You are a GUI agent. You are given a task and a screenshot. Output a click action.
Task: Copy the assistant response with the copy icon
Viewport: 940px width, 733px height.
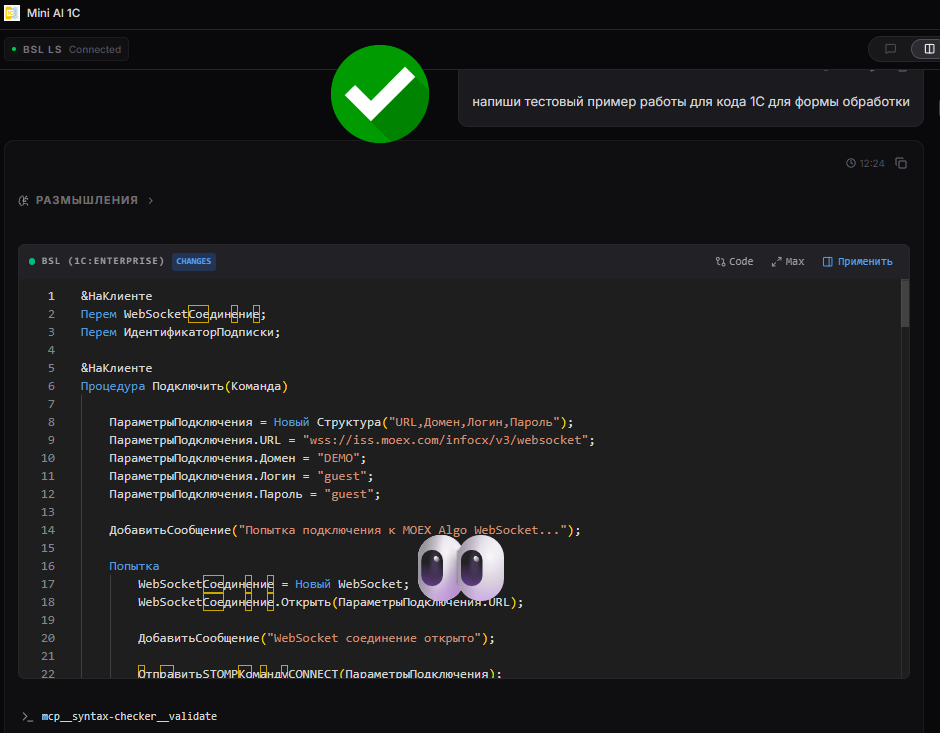tap(901, 163)
